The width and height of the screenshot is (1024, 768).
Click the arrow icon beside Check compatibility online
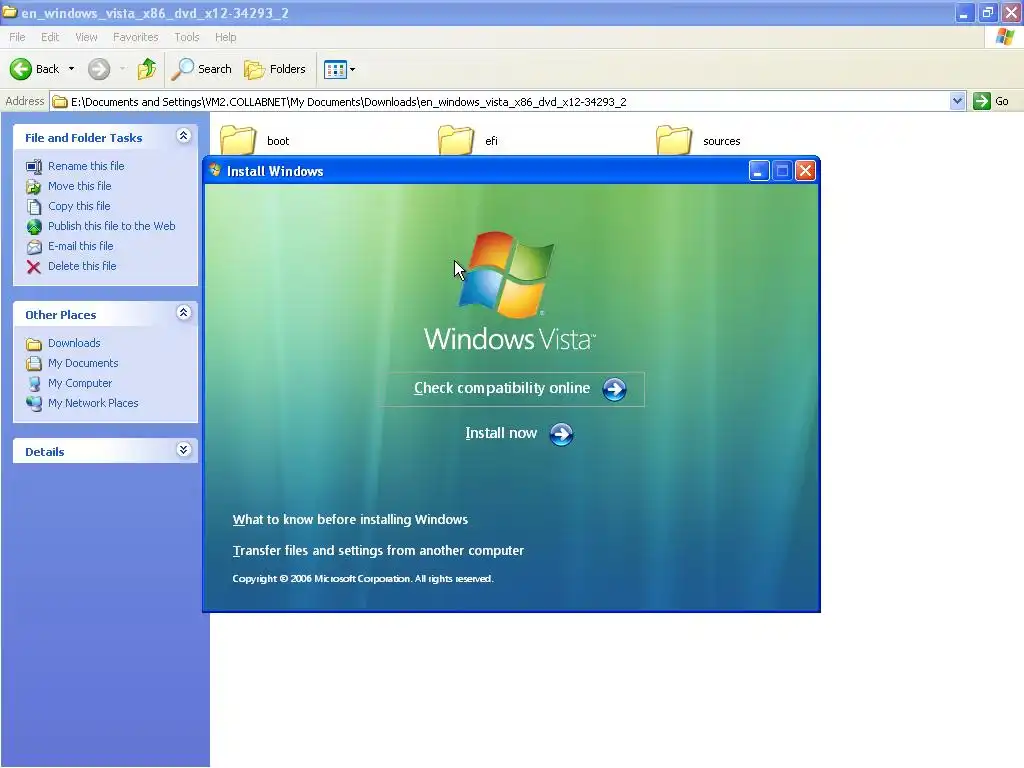[614, 389]
